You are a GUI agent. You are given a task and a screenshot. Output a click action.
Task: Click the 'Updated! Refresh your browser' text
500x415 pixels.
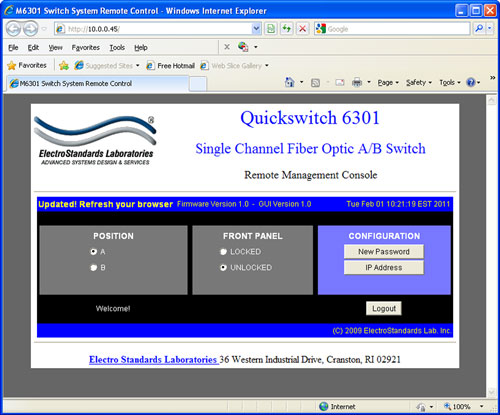105,204
